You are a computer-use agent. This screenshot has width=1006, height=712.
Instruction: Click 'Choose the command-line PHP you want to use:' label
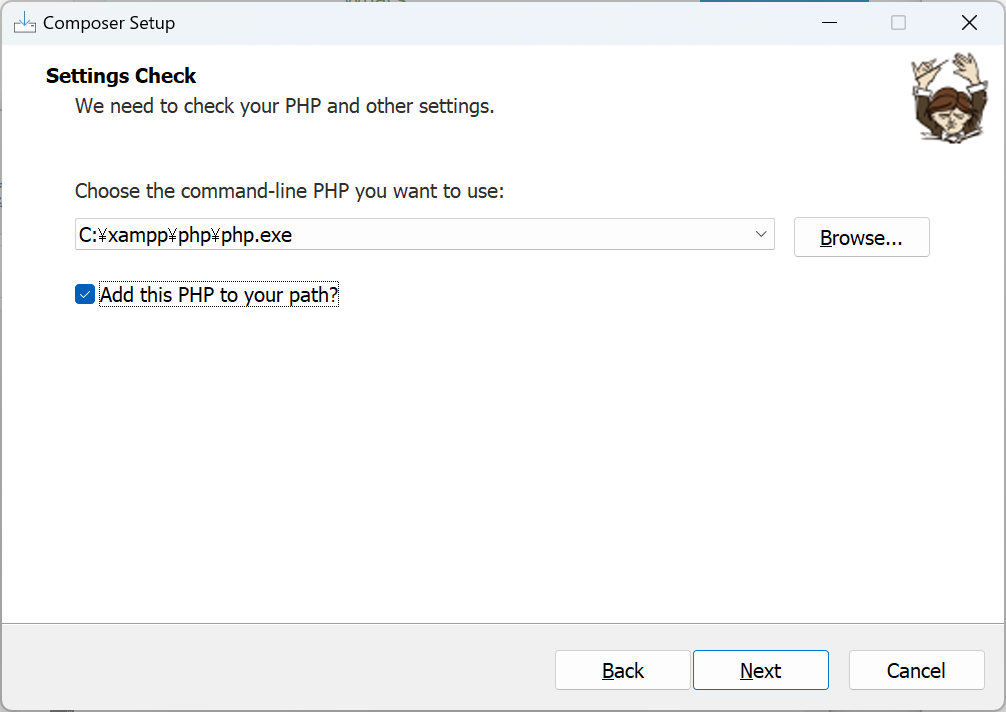coord(289,191)
